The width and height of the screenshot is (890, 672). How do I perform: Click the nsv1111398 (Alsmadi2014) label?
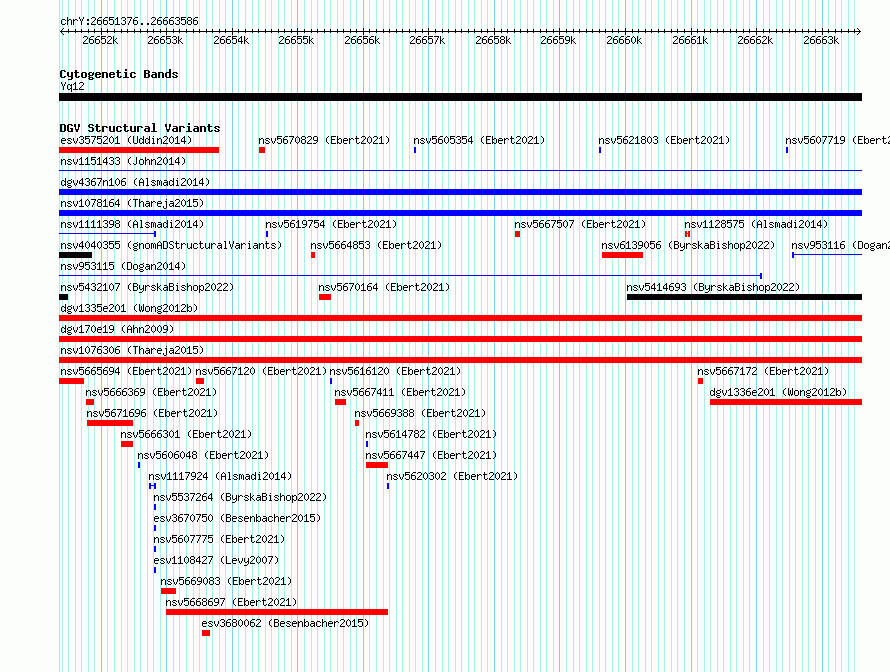pos(132,224)
